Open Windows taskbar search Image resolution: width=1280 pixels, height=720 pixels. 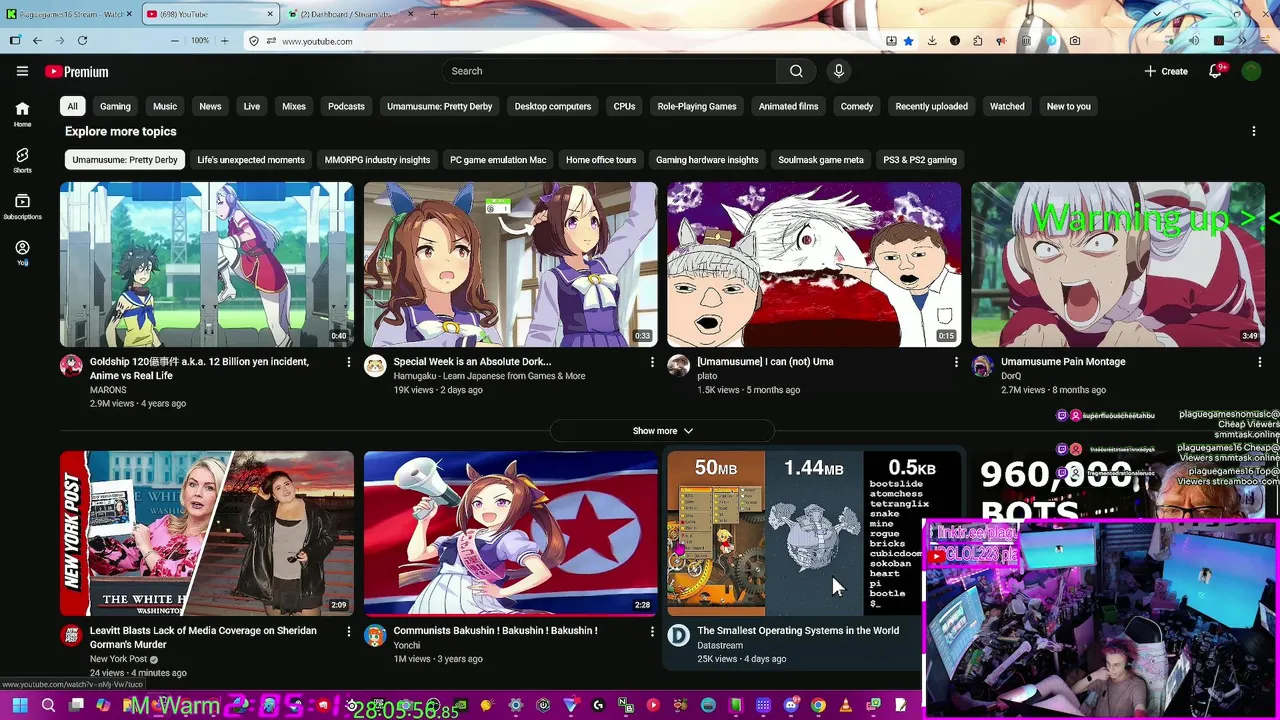coord(48,705)
